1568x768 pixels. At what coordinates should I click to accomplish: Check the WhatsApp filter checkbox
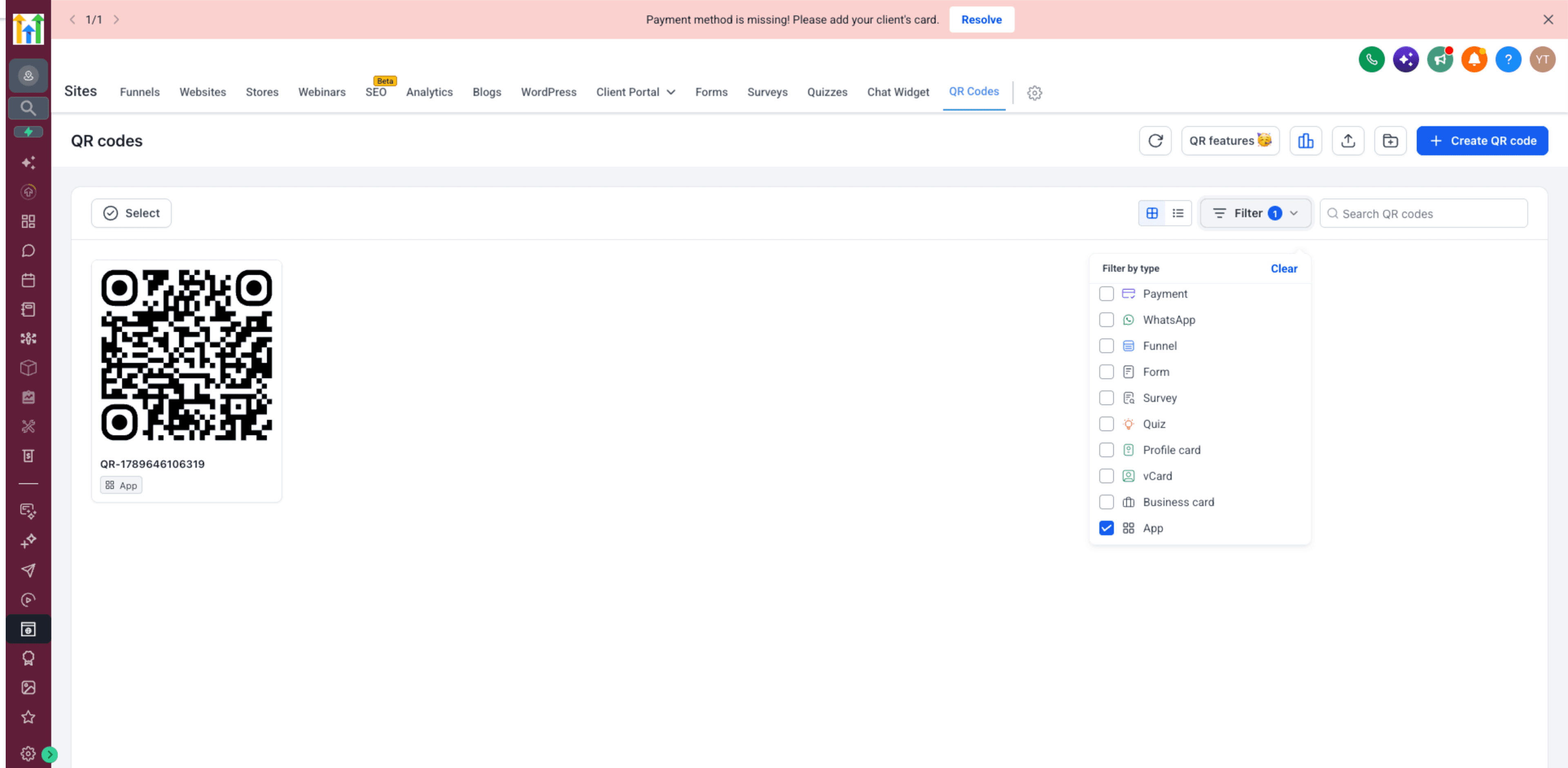(1106, 320)
